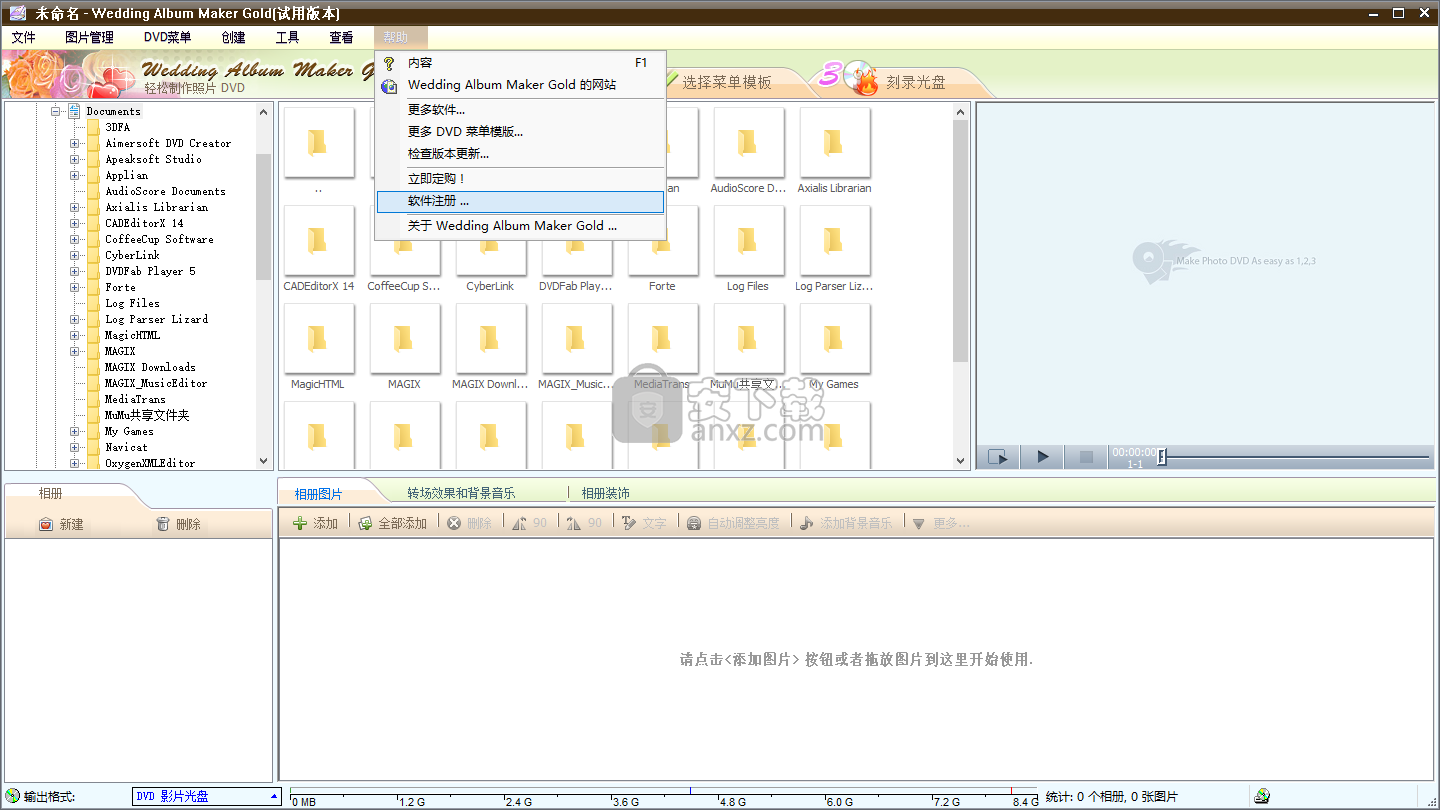The width and height of the screenshot is (1440, 810).
Task: Select 更多软件... menu entry
Action: [x=520, y=110]
